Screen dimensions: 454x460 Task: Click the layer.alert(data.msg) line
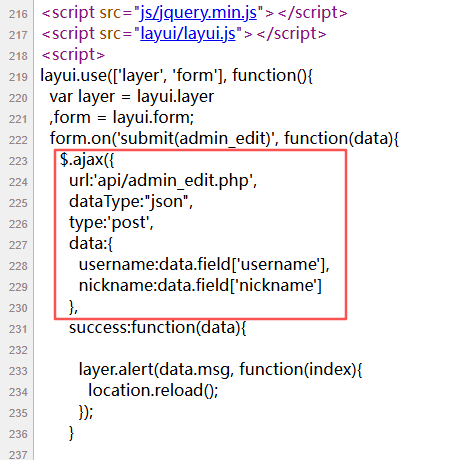point(220,370)
